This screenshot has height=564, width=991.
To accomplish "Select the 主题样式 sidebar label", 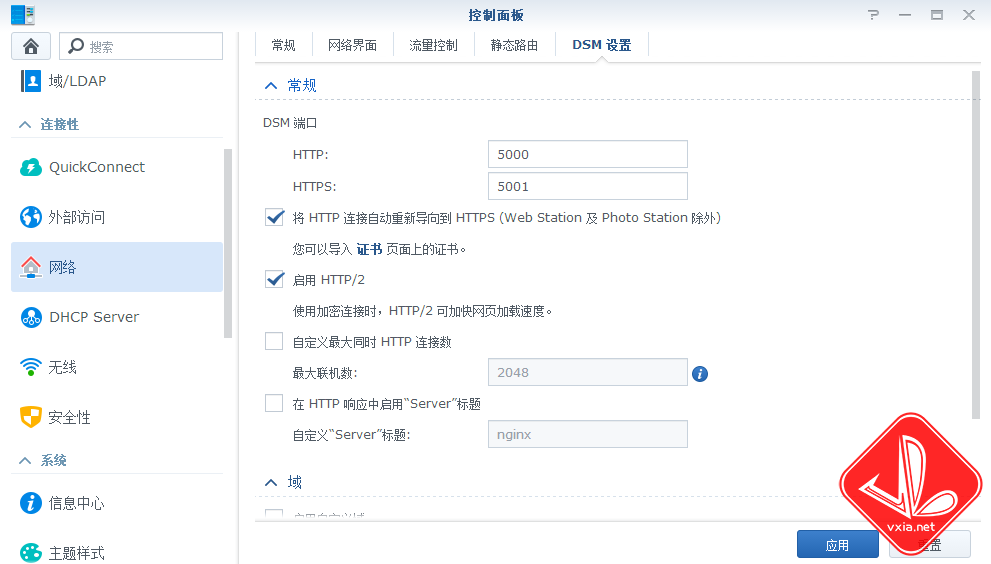I will [x=76, y=553].
